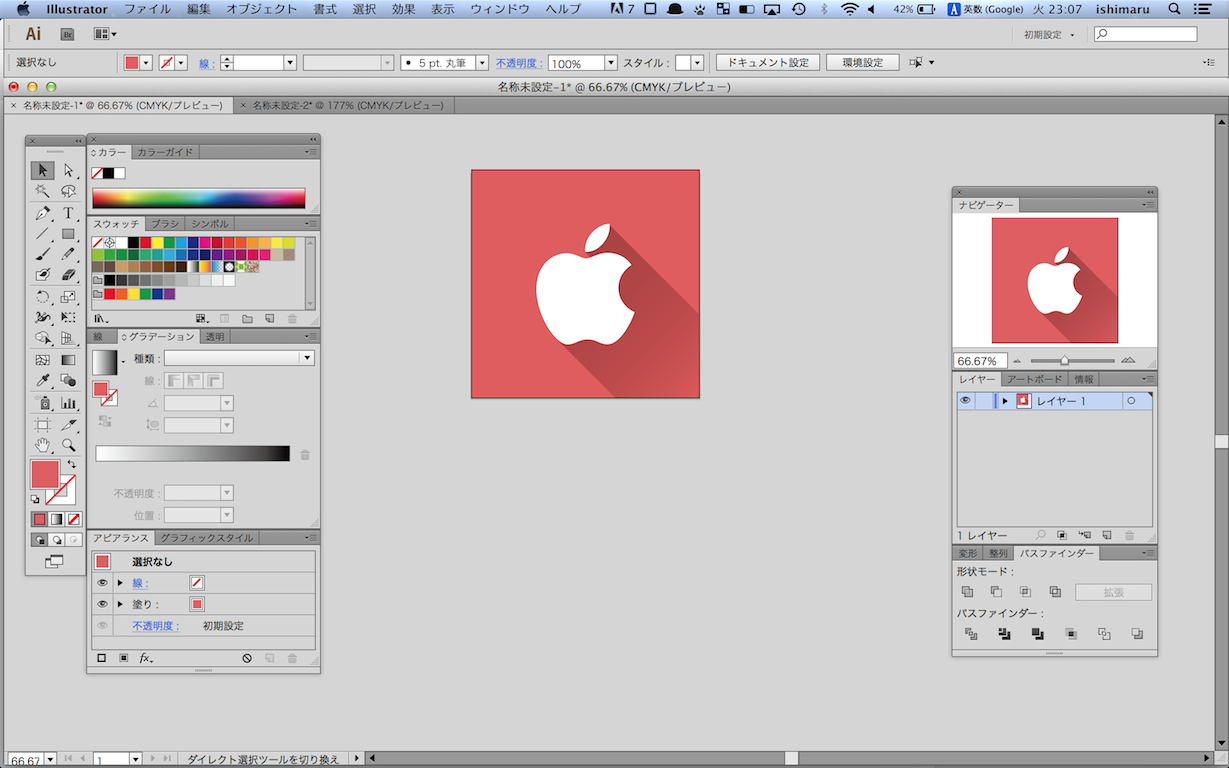Click the 拡張 button in Pathfinder panel
The width and height of the screenshot is (1229, 768).
[1113, 592]
